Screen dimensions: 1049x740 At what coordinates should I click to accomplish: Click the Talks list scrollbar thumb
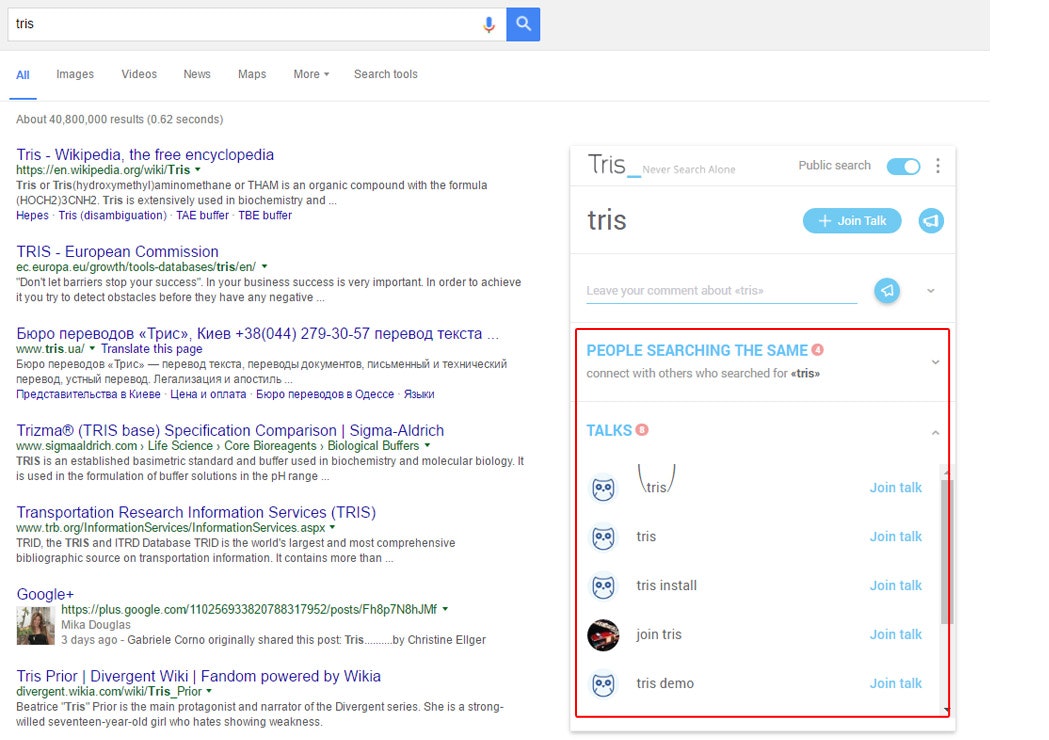coord(946,552)
